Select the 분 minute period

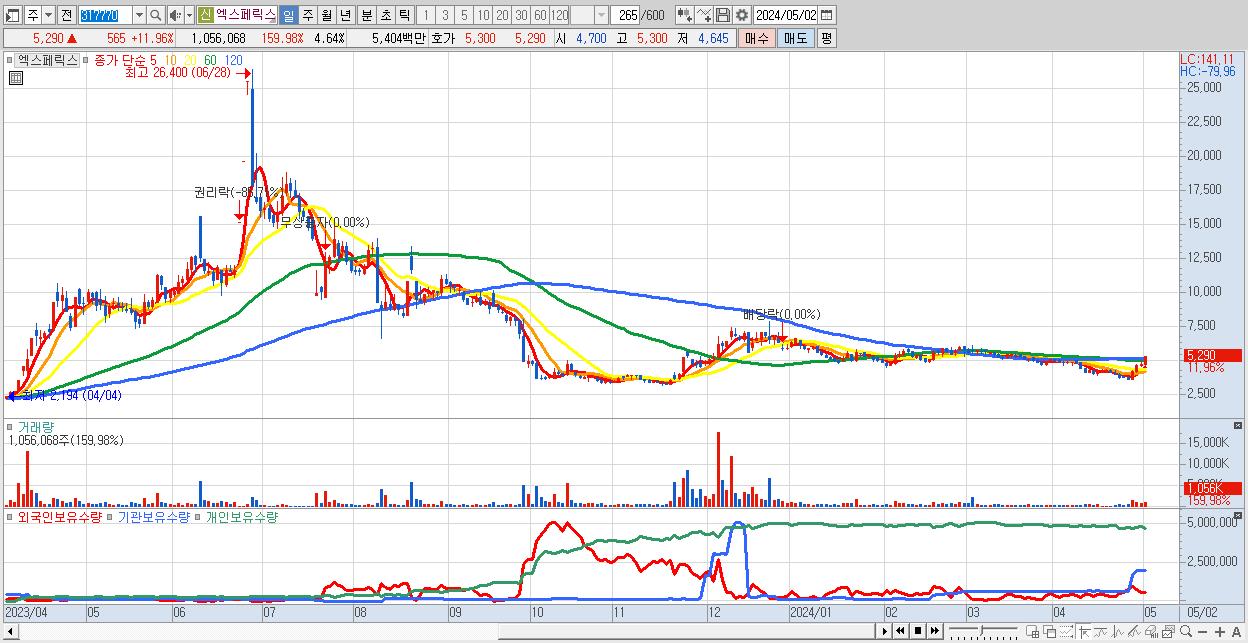click(367, 15)
